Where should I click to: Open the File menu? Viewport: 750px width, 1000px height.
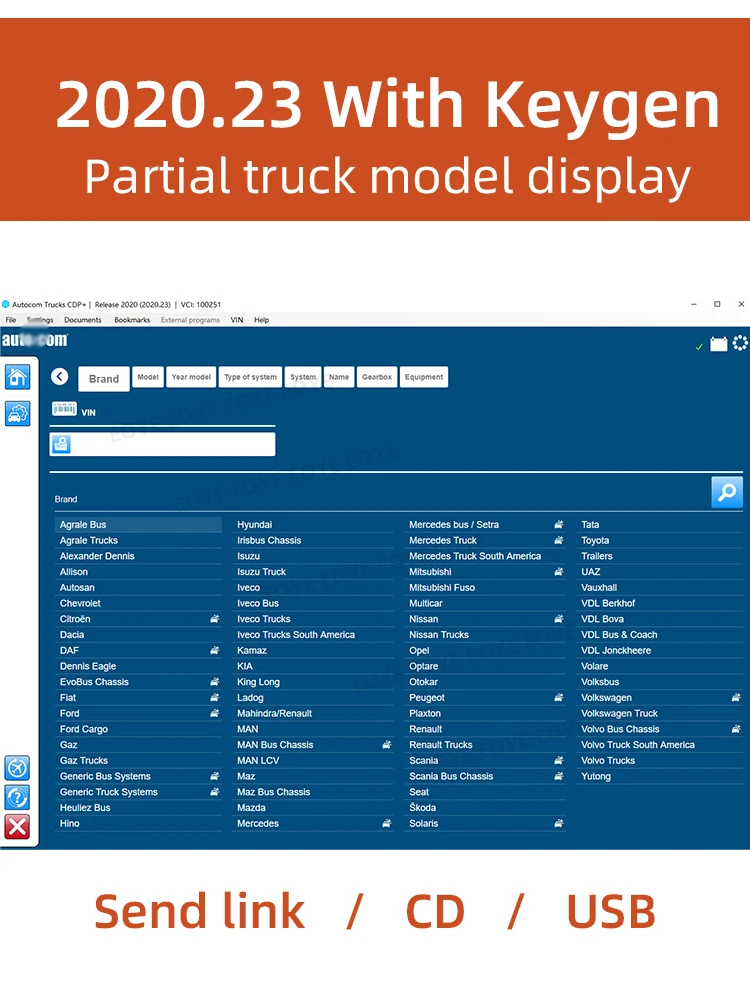coord(11,320)
